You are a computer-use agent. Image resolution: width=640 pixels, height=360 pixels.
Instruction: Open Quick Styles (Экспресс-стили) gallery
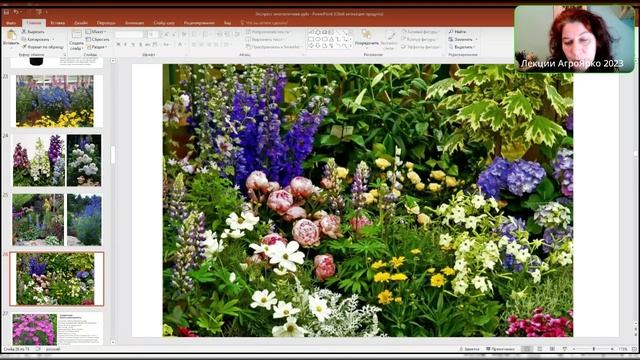[x=389, y=39]
